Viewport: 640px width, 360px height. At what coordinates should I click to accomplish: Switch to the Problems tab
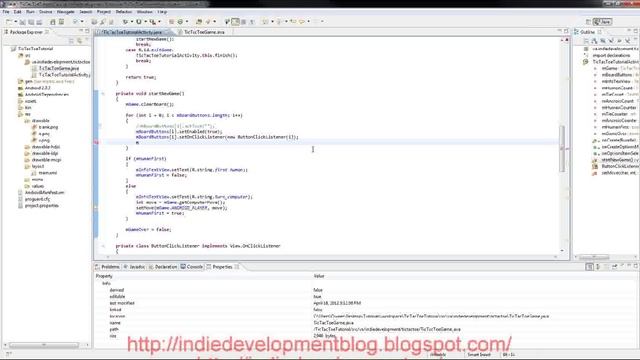pos(108,267)
